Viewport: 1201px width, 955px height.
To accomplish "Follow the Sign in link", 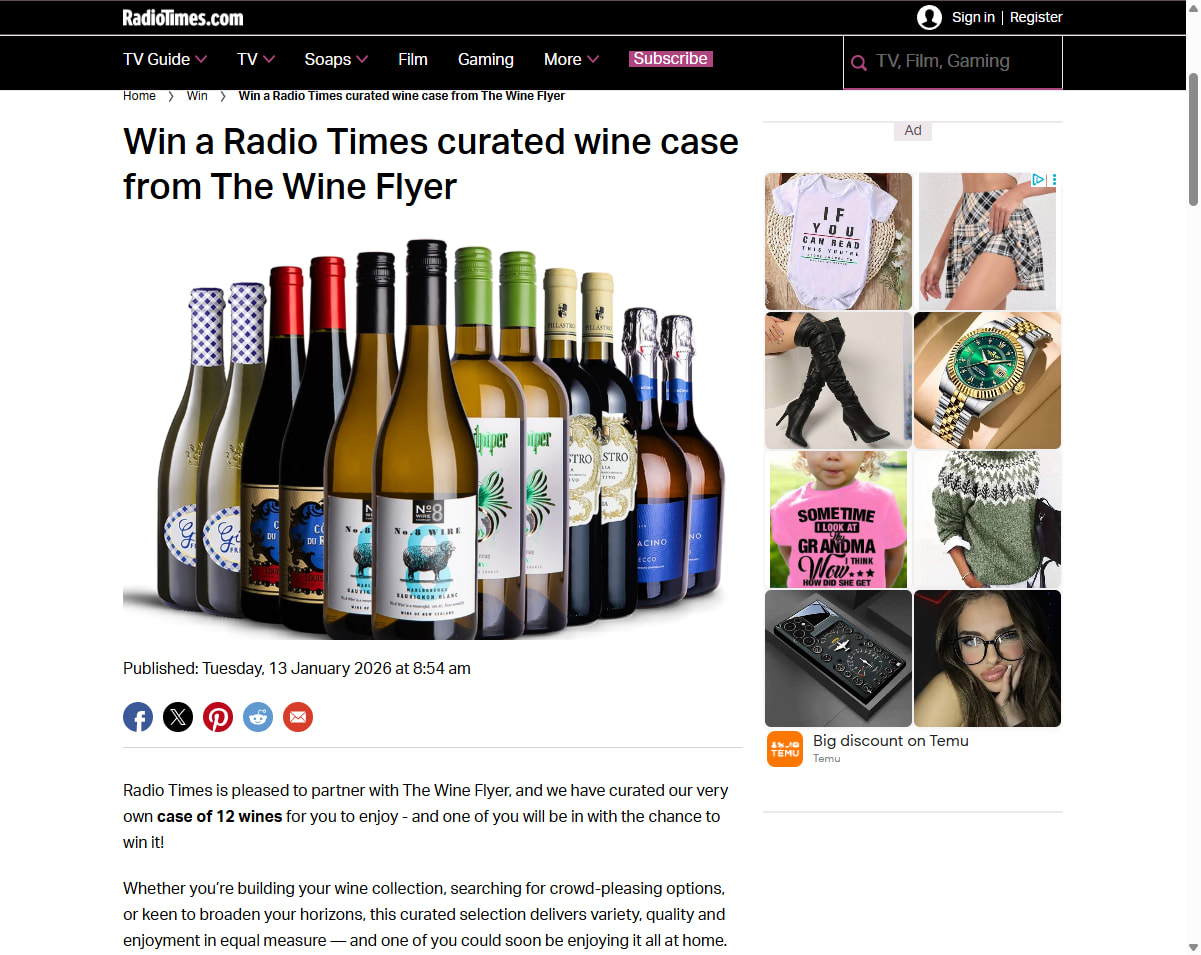I will (973, 17).
